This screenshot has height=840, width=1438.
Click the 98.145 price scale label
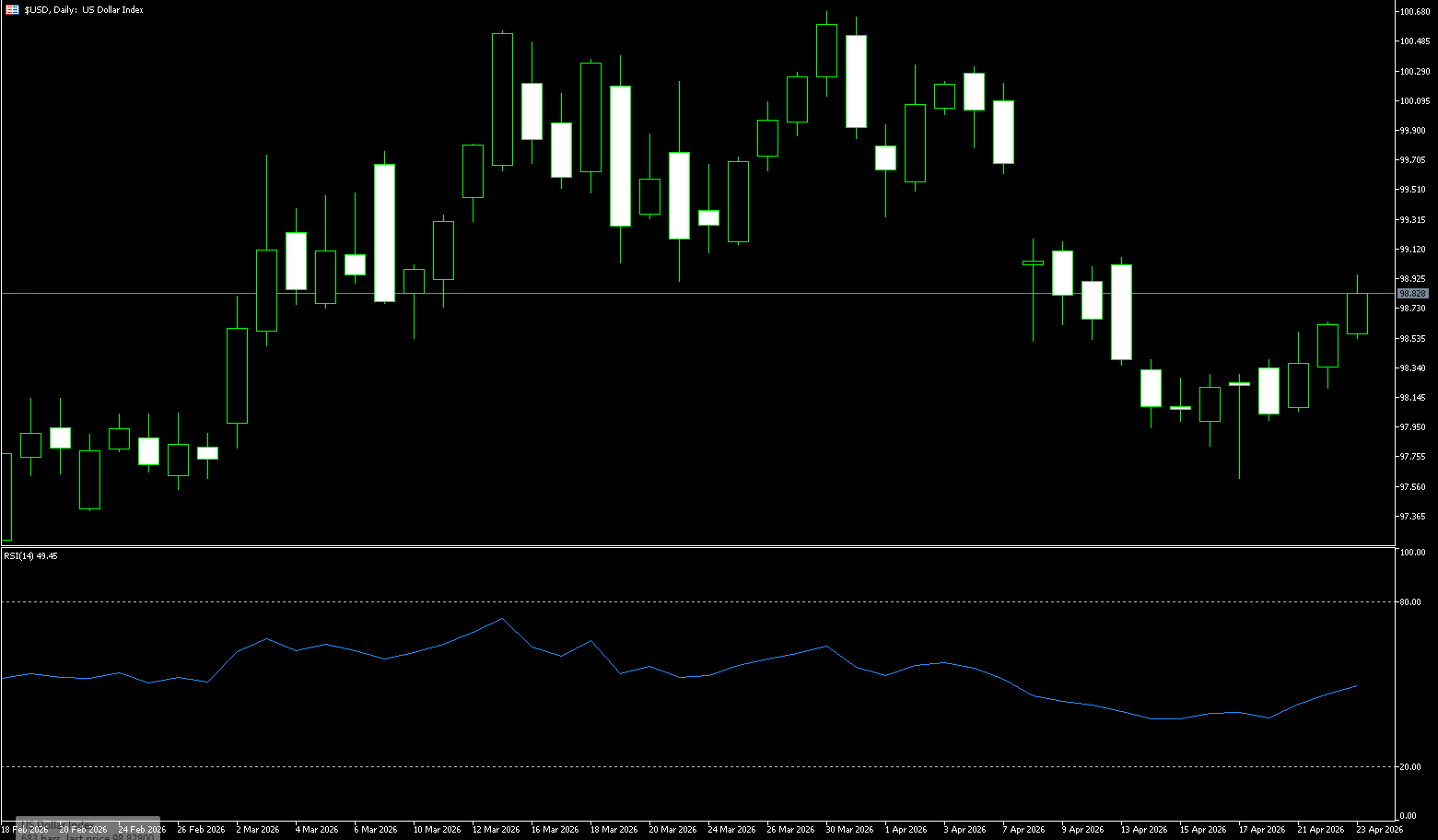pyautogui.click(x=1412, y=398)
